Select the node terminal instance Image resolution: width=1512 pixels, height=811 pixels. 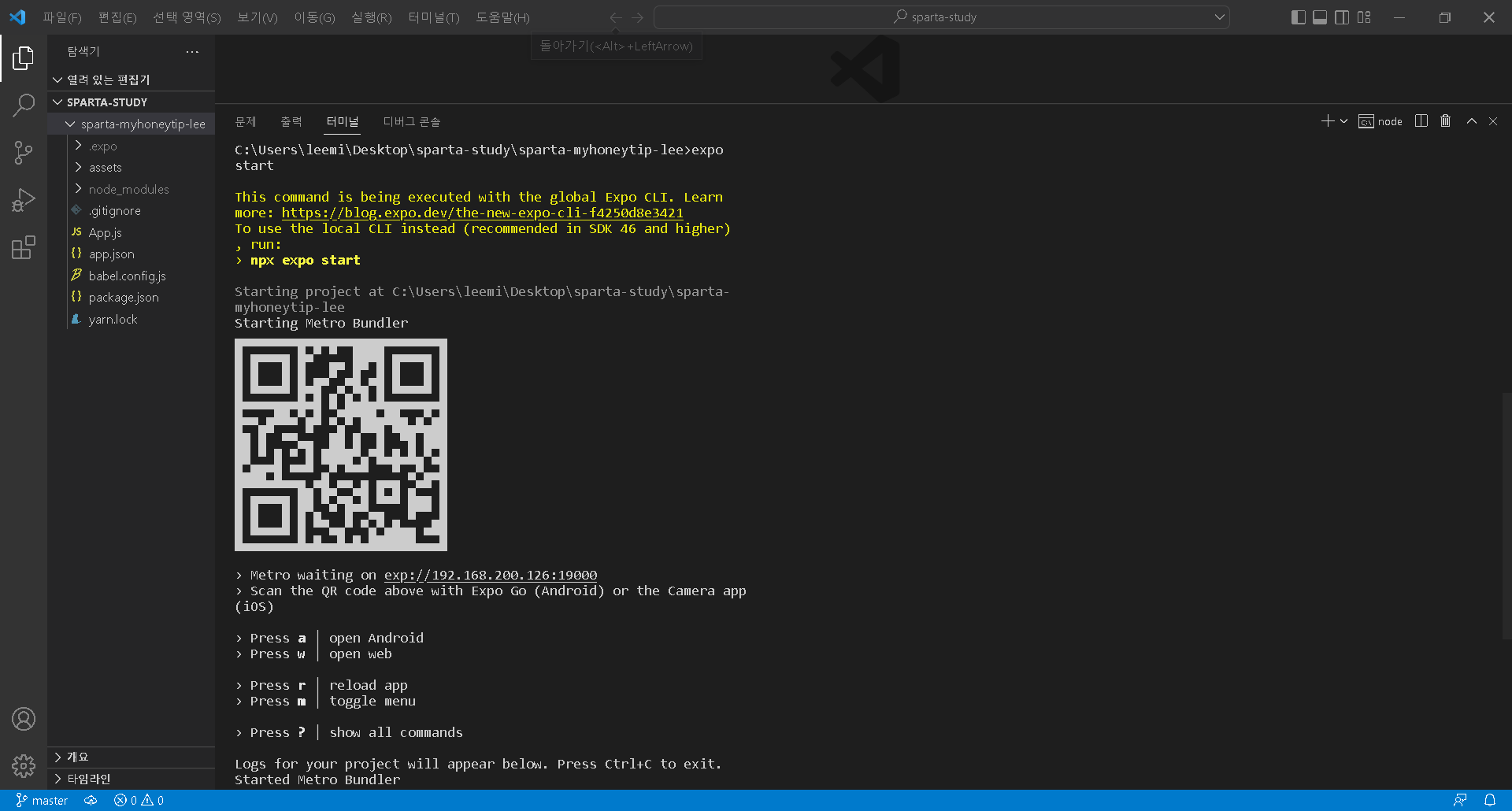pyautogui.click(x=1380, y=121)
